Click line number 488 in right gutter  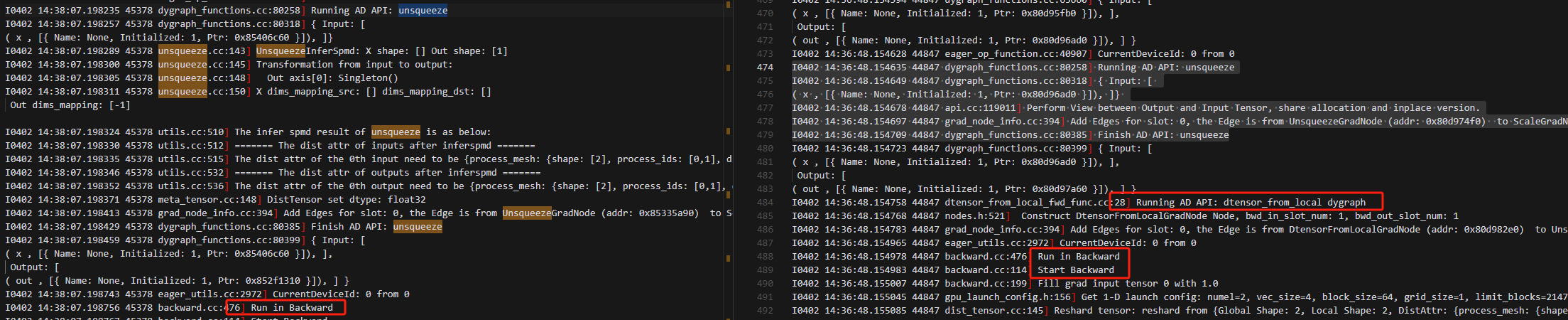(765, 257)
